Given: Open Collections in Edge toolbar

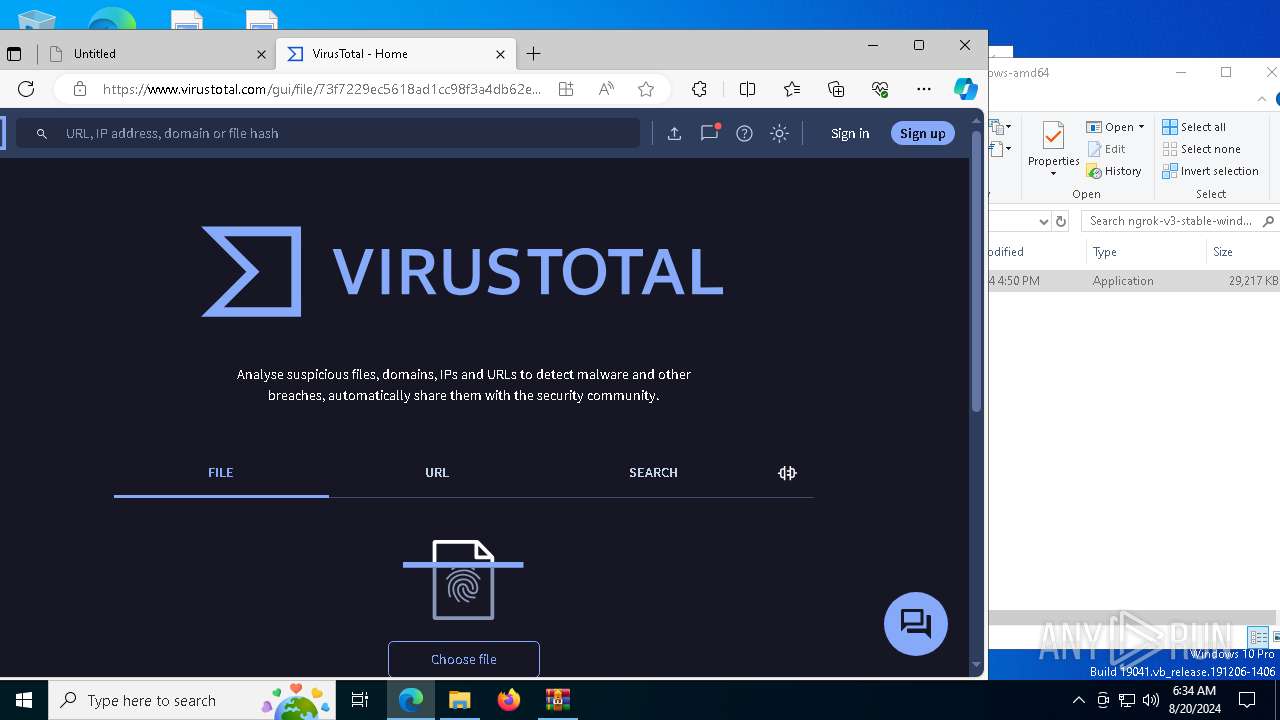Looking at the screenshot, I should [836, 89].
